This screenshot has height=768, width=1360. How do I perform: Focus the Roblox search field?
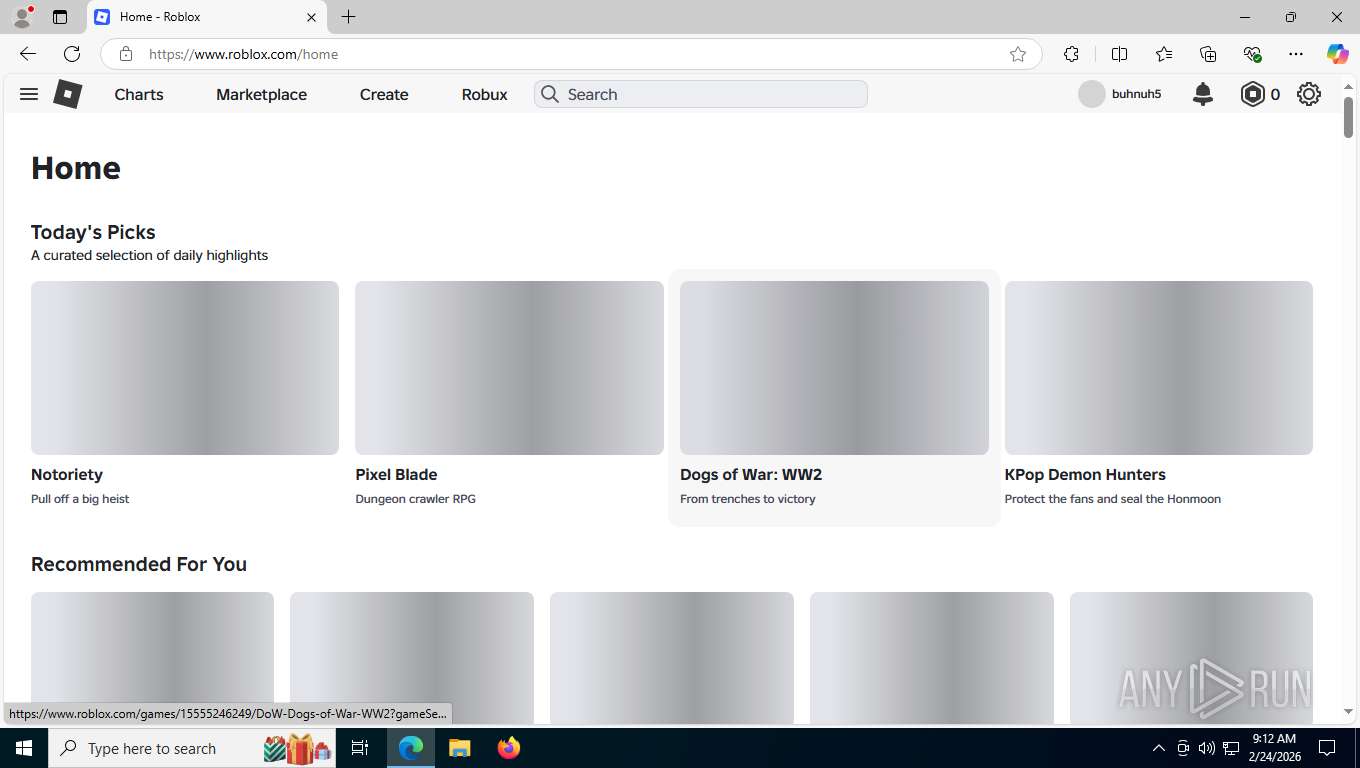coord(700,94)
